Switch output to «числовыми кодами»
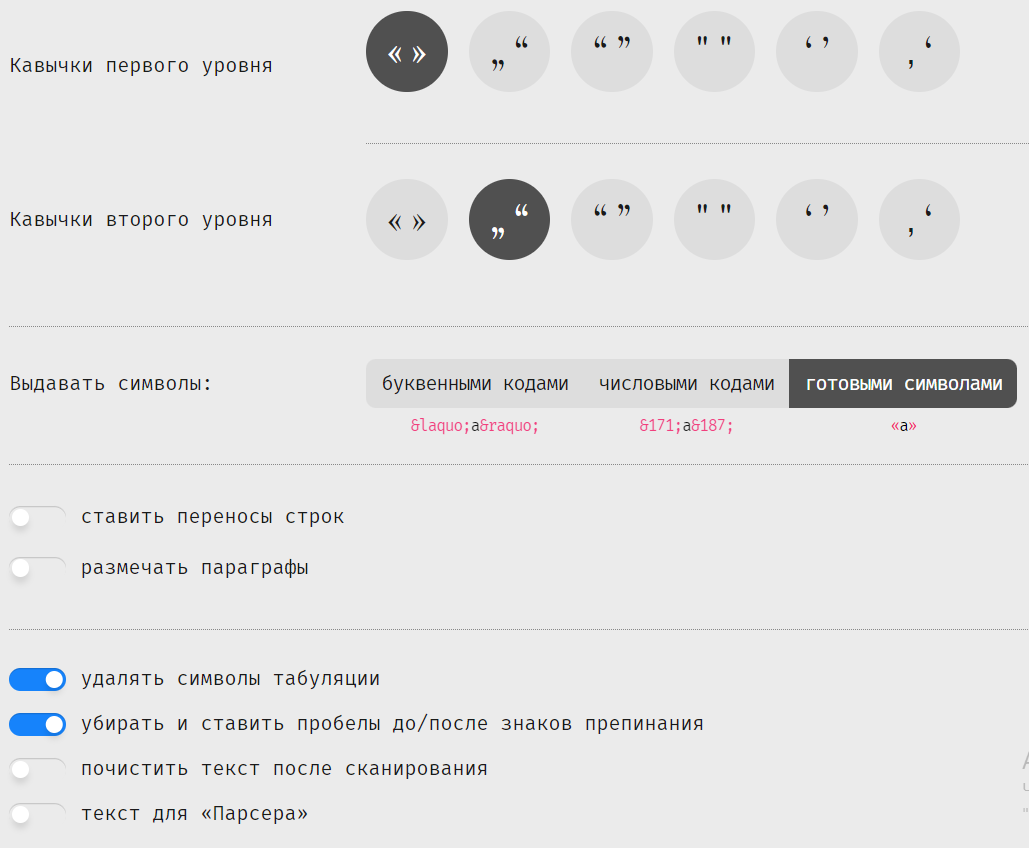1029x848 pixels. point(686,384)
